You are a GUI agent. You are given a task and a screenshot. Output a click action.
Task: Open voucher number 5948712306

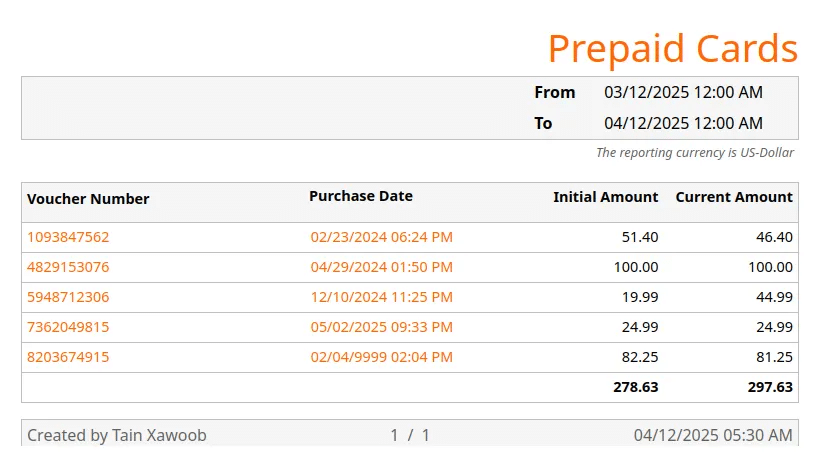click(x=68, y=297)
